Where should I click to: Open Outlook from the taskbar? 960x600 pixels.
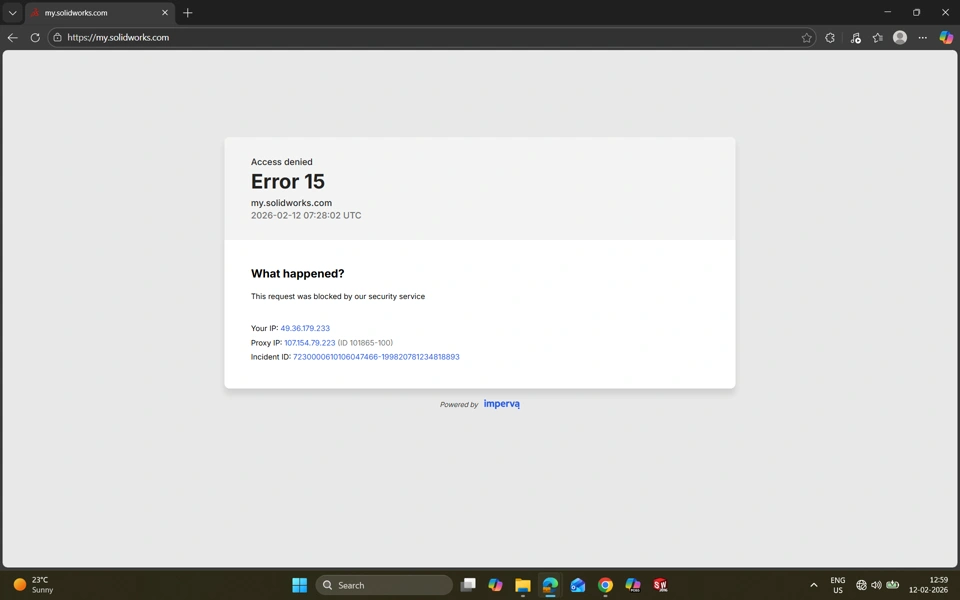tap(577, 585)
